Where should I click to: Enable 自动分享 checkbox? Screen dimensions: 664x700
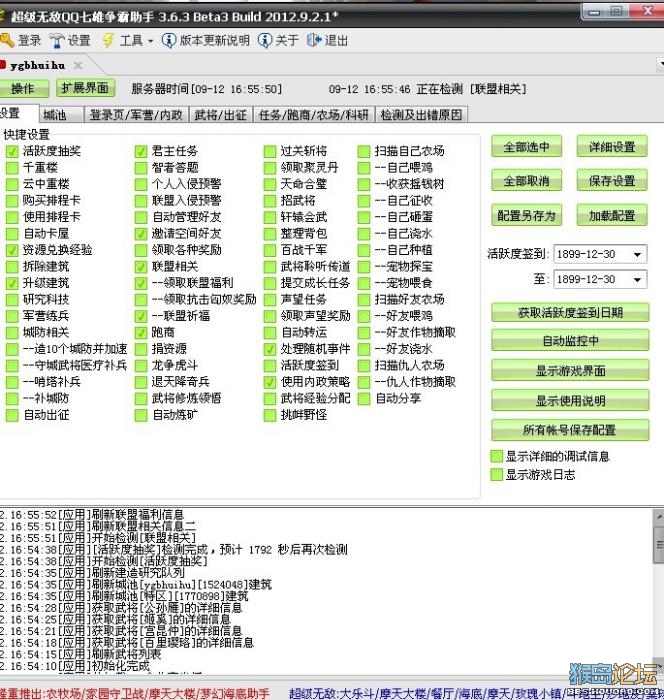364,399
